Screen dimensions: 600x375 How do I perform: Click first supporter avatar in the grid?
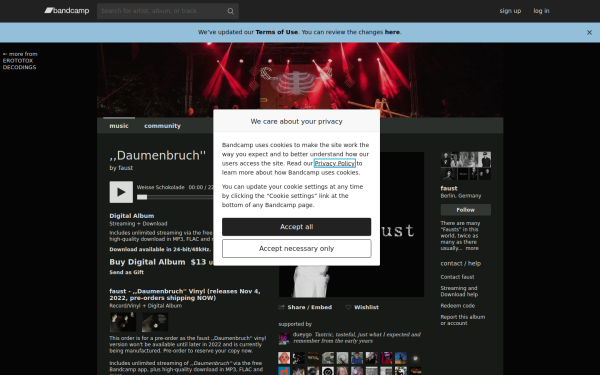[x=284, y=358]
